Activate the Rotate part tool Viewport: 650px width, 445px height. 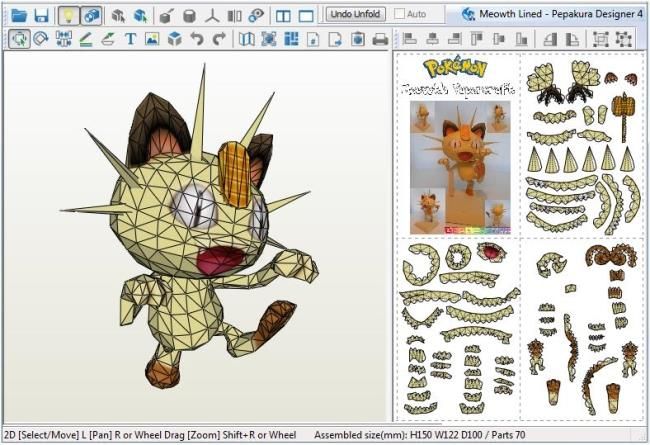[41, 39]
